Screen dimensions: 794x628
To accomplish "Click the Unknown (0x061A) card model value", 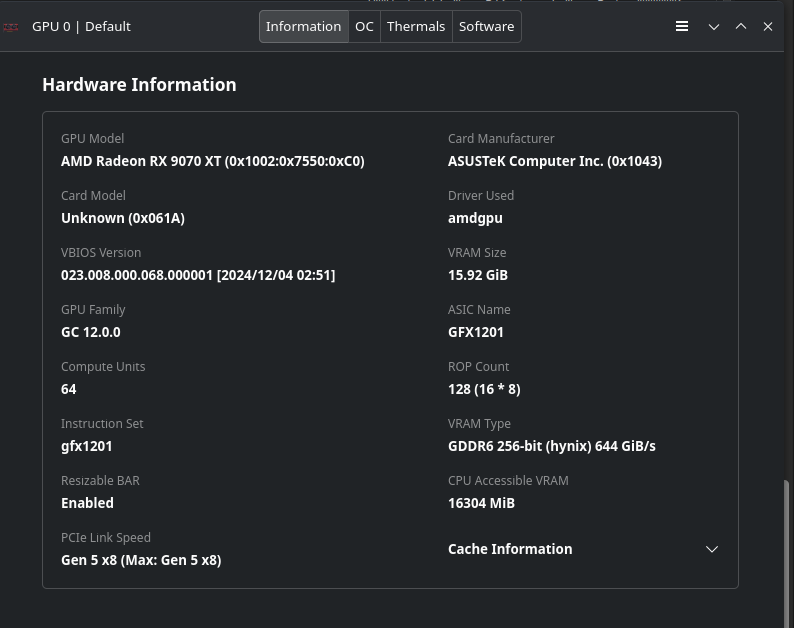I will pyautogui.click(x=123, y=218).
